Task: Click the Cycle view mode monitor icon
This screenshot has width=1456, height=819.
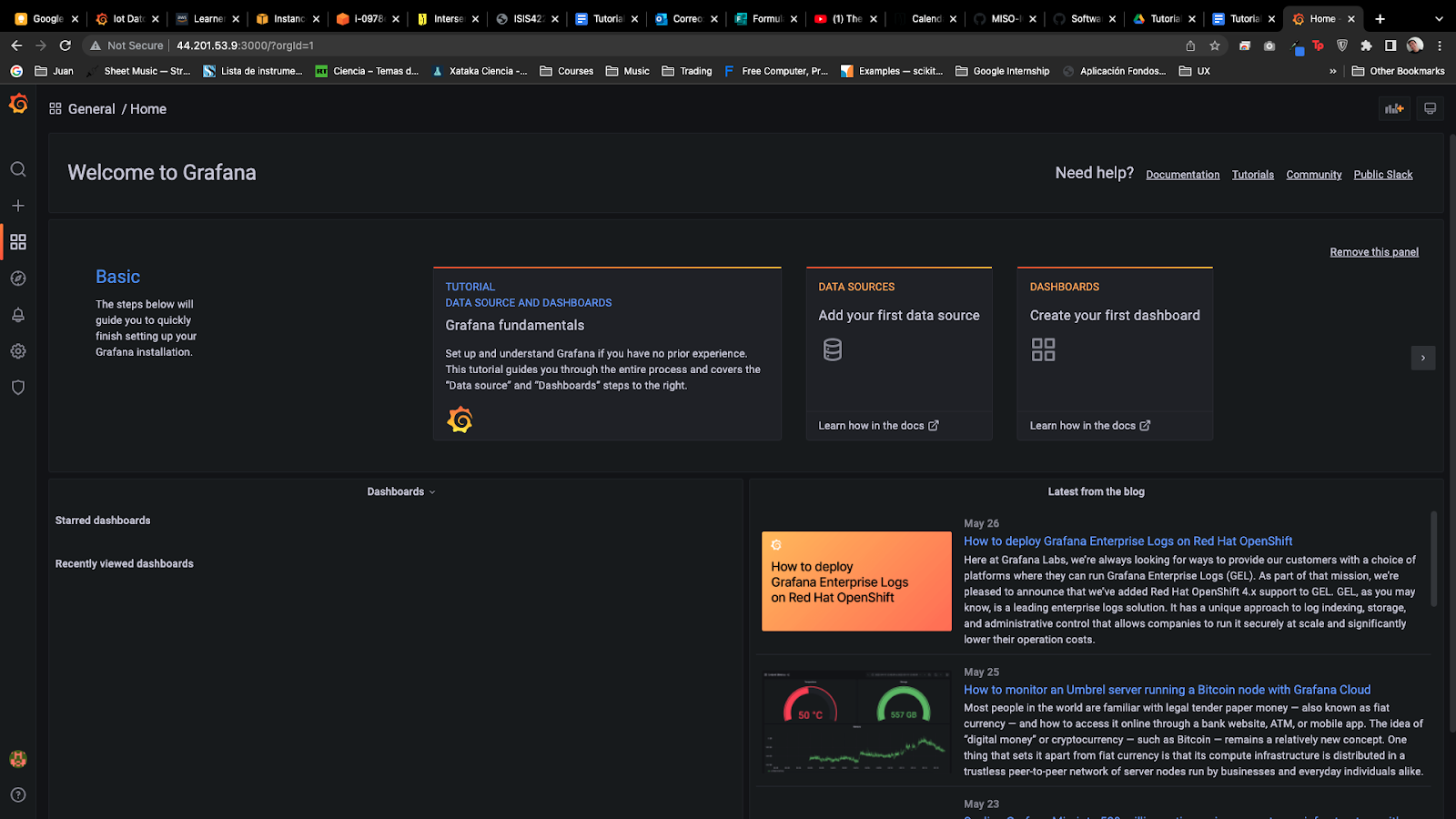Action: coord(1430,108)
